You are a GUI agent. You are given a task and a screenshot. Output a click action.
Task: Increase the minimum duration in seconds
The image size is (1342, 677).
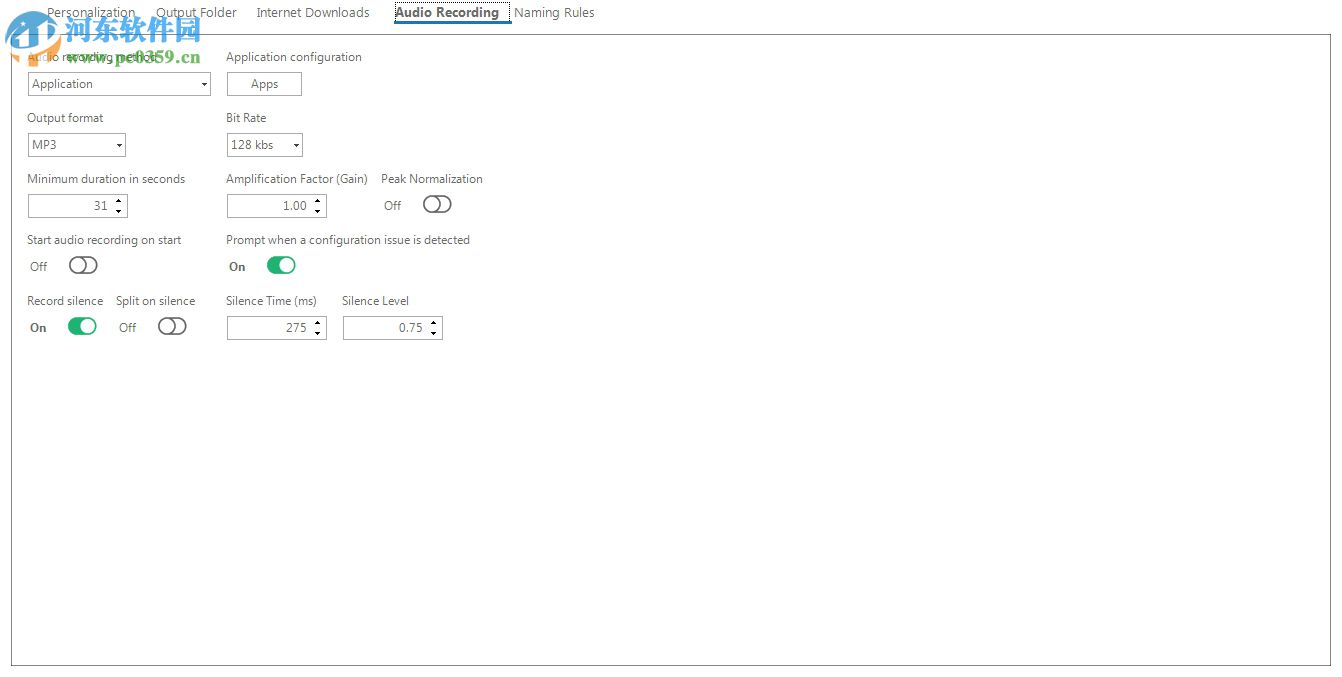[119, 201]
